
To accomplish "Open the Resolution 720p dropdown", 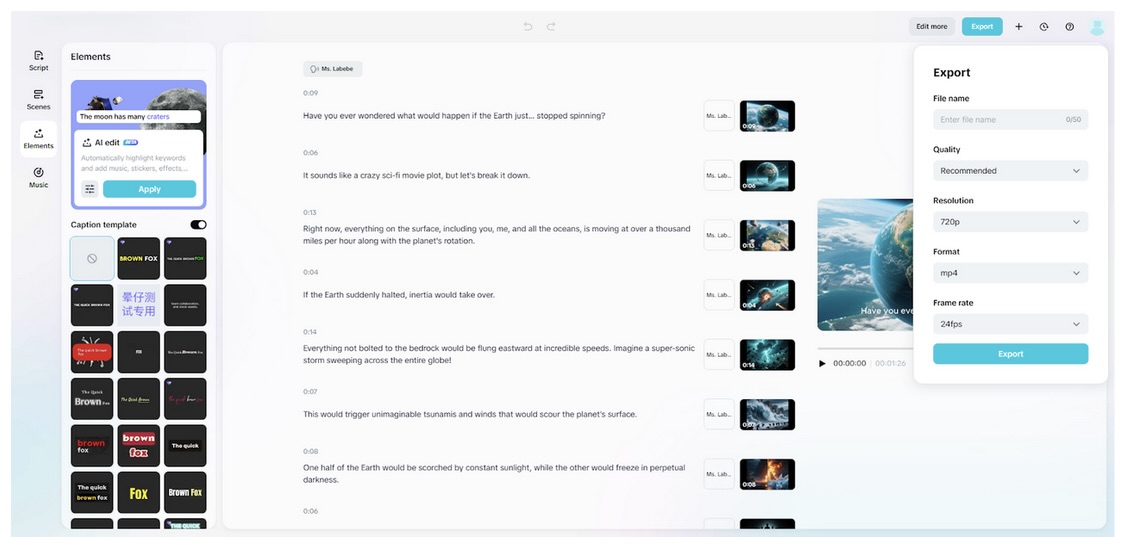I will click(1010, 222).
